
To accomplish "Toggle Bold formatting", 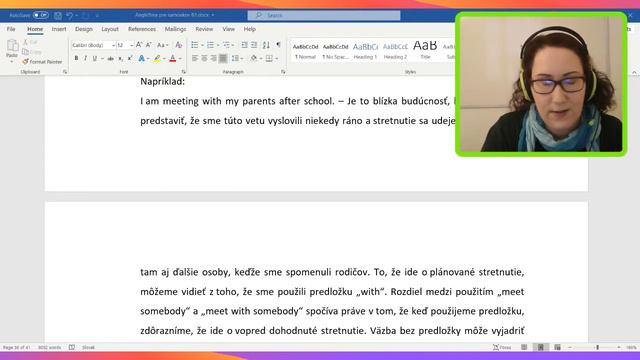I will 76,59.
